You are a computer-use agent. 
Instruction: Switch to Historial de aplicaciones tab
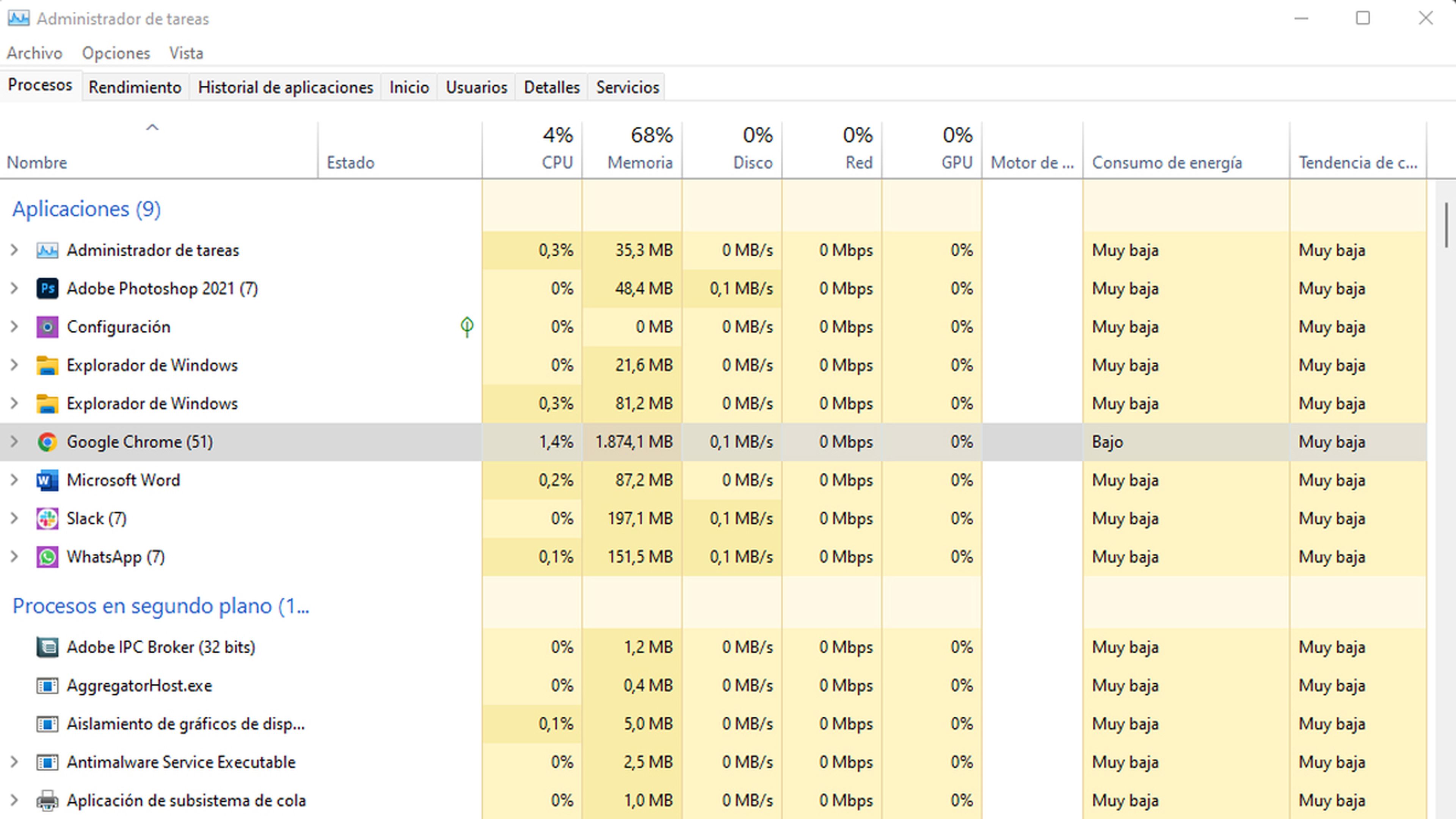pos(286,88)
